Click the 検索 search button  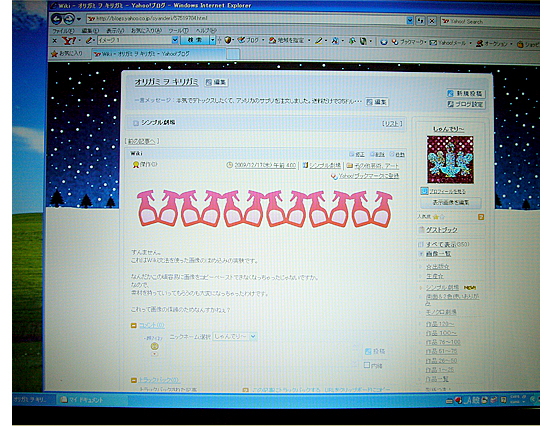coord(195,40)
